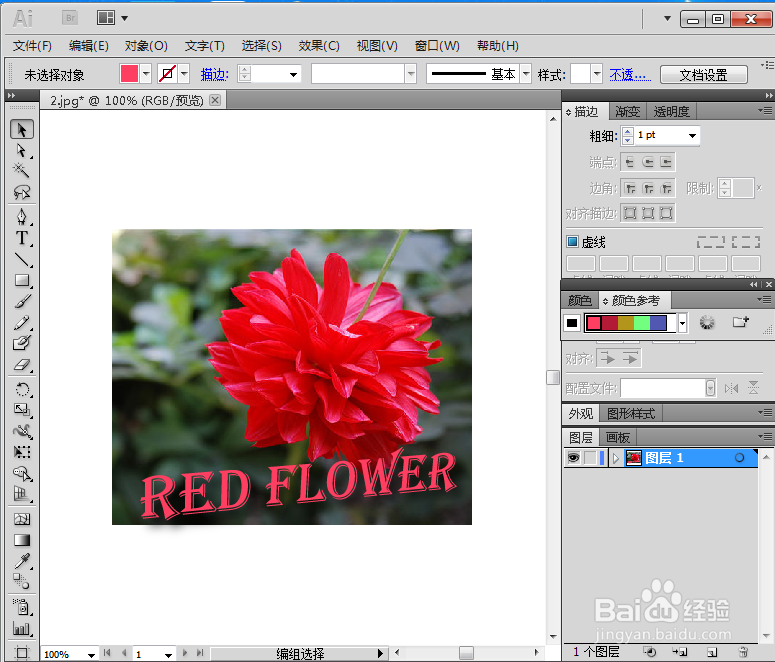
Task: Select the Scale tool
Action: coord(22,410)
